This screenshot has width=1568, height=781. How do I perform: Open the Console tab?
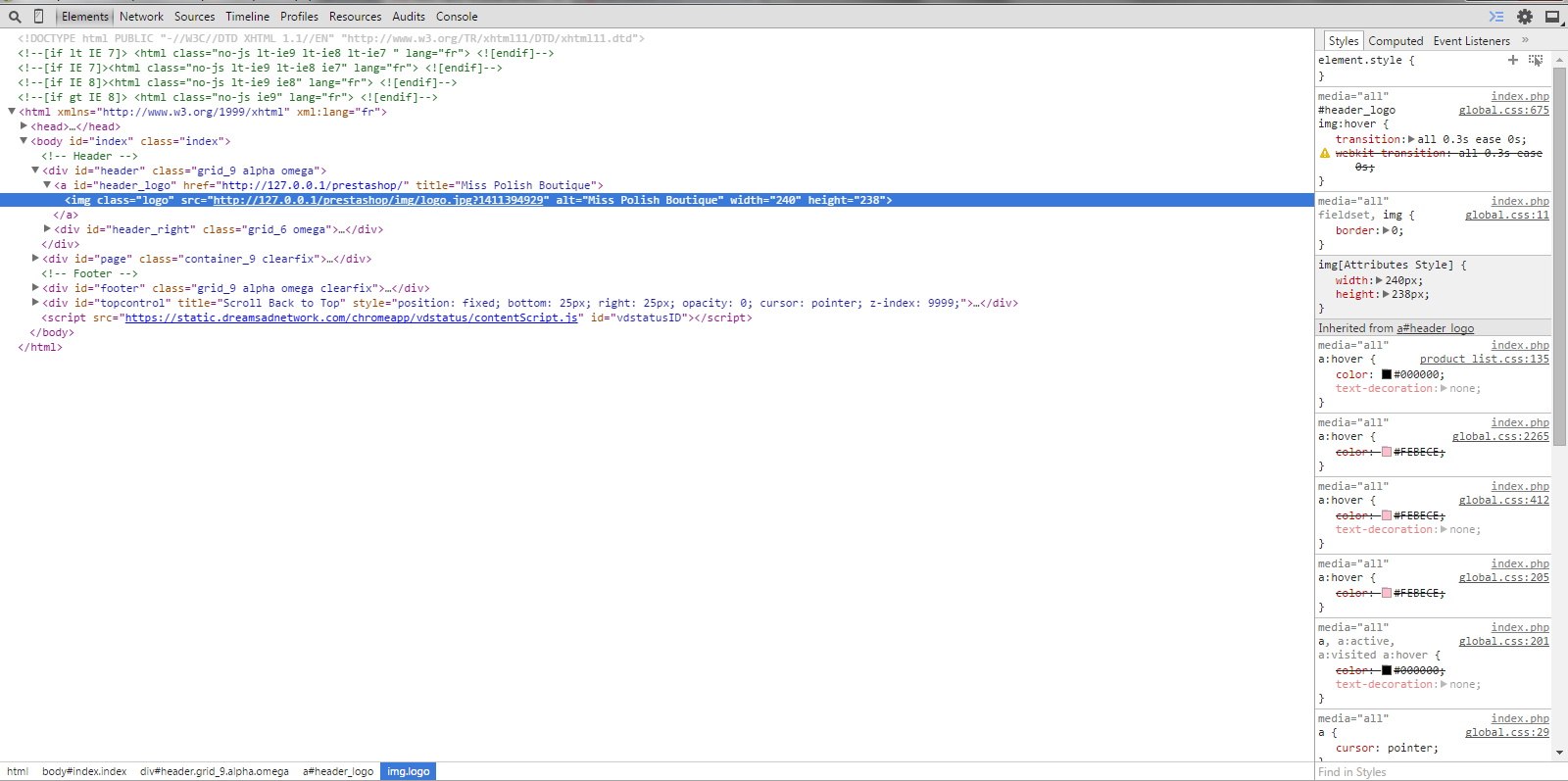pyautogui.click(x=457, y=17)
